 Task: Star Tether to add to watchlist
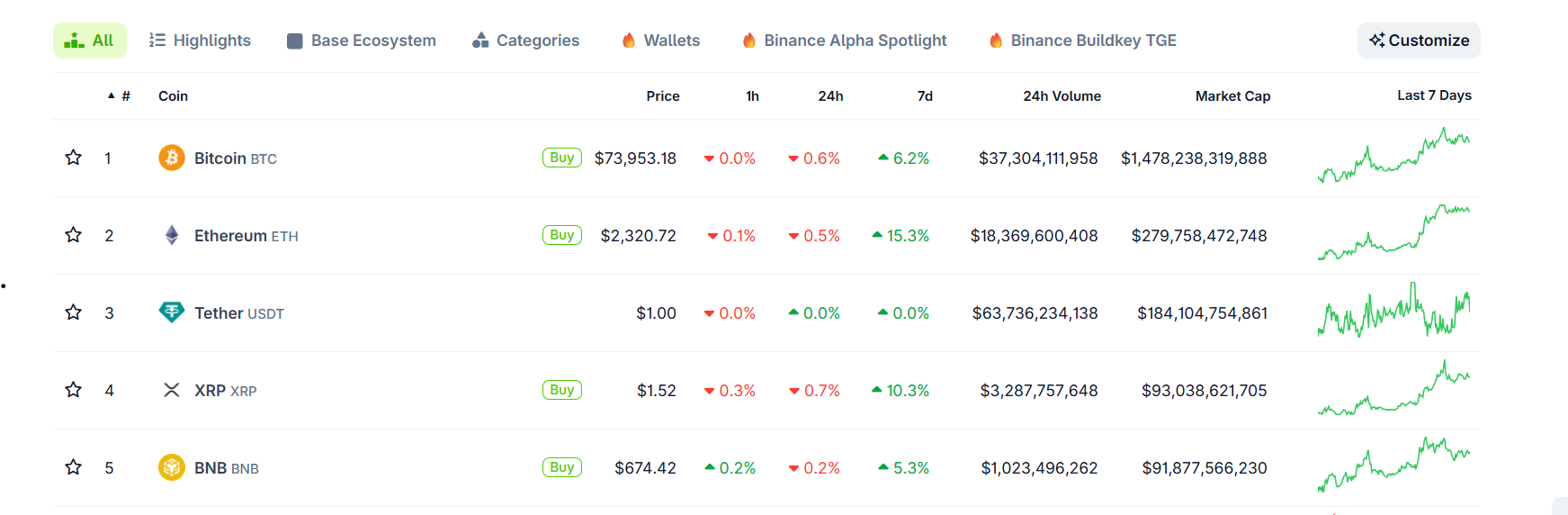point(74,312)
